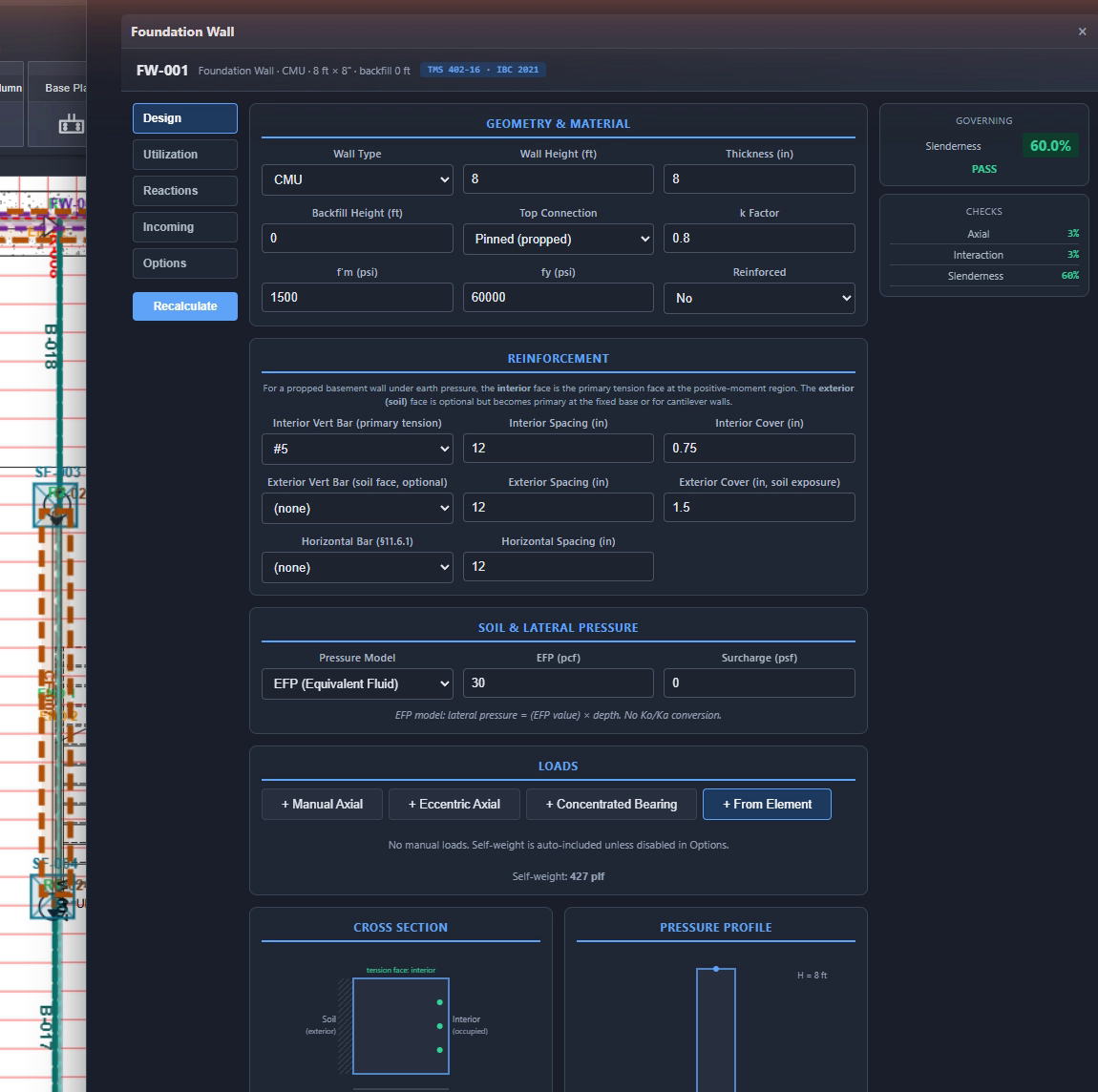Close the Foundation Wall dialog

[x=1082, y=31]
